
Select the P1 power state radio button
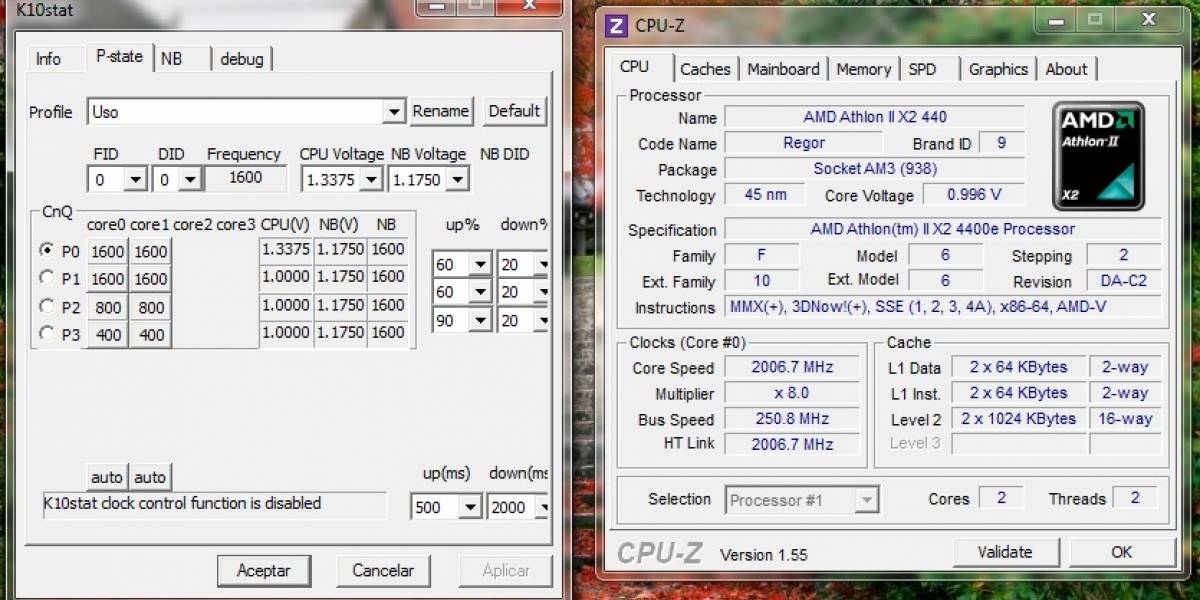pos(46,277)
